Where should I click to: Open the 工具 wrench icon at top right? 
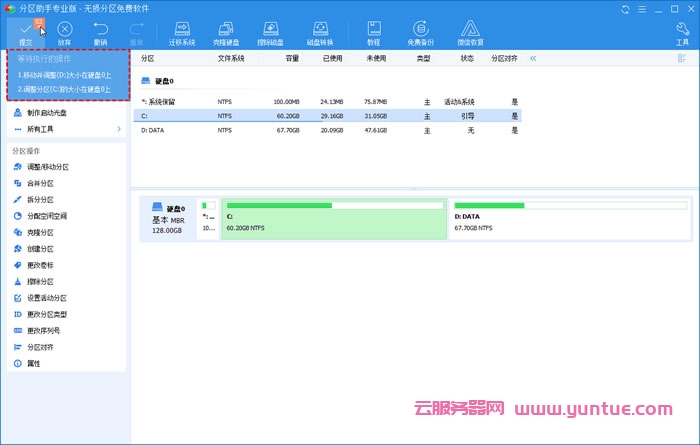[x=682, y=31]
